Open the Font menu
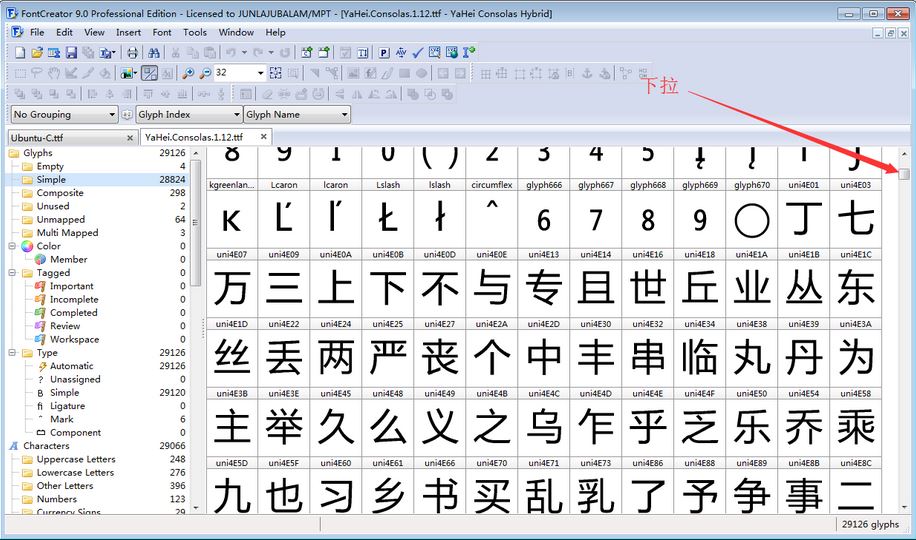The width and height of the screenshot is (916, 540). coord(162,32)
